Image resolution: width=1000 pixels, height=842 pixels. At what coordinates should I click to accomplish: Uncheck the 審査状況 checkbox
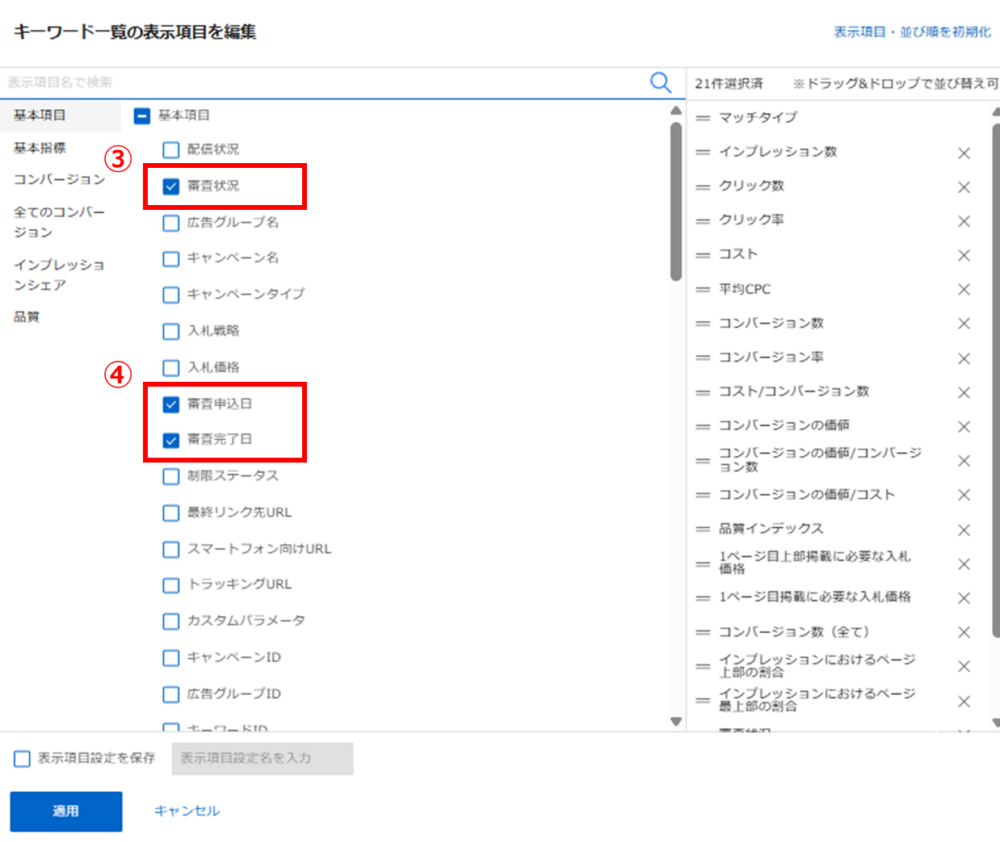point(171,186)
